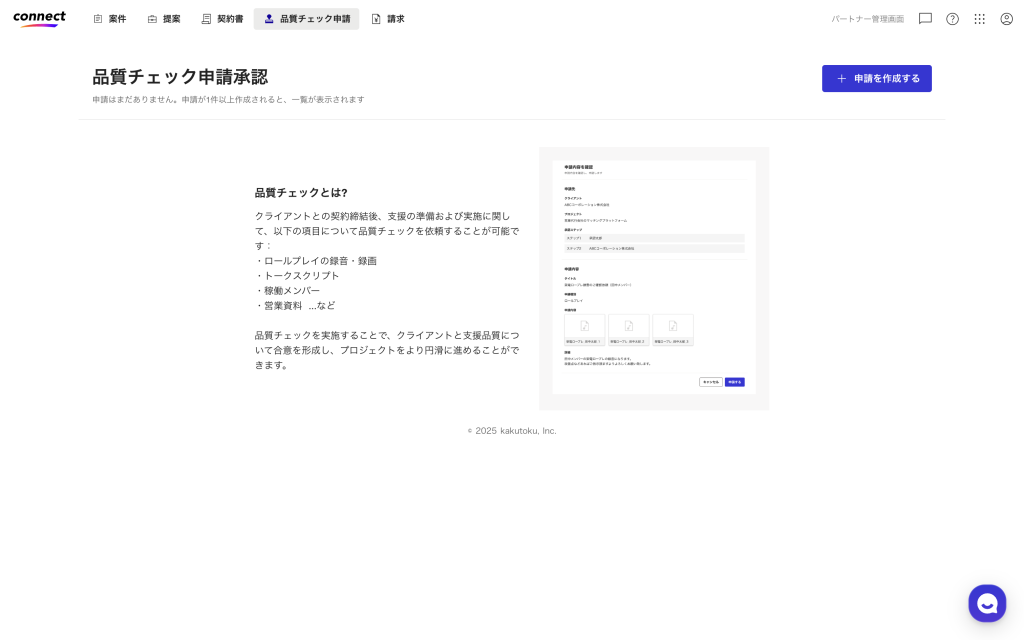This screenshot has height=640, width=1024.
Task: Open the help question mark icon
Action: pos(952,19)
